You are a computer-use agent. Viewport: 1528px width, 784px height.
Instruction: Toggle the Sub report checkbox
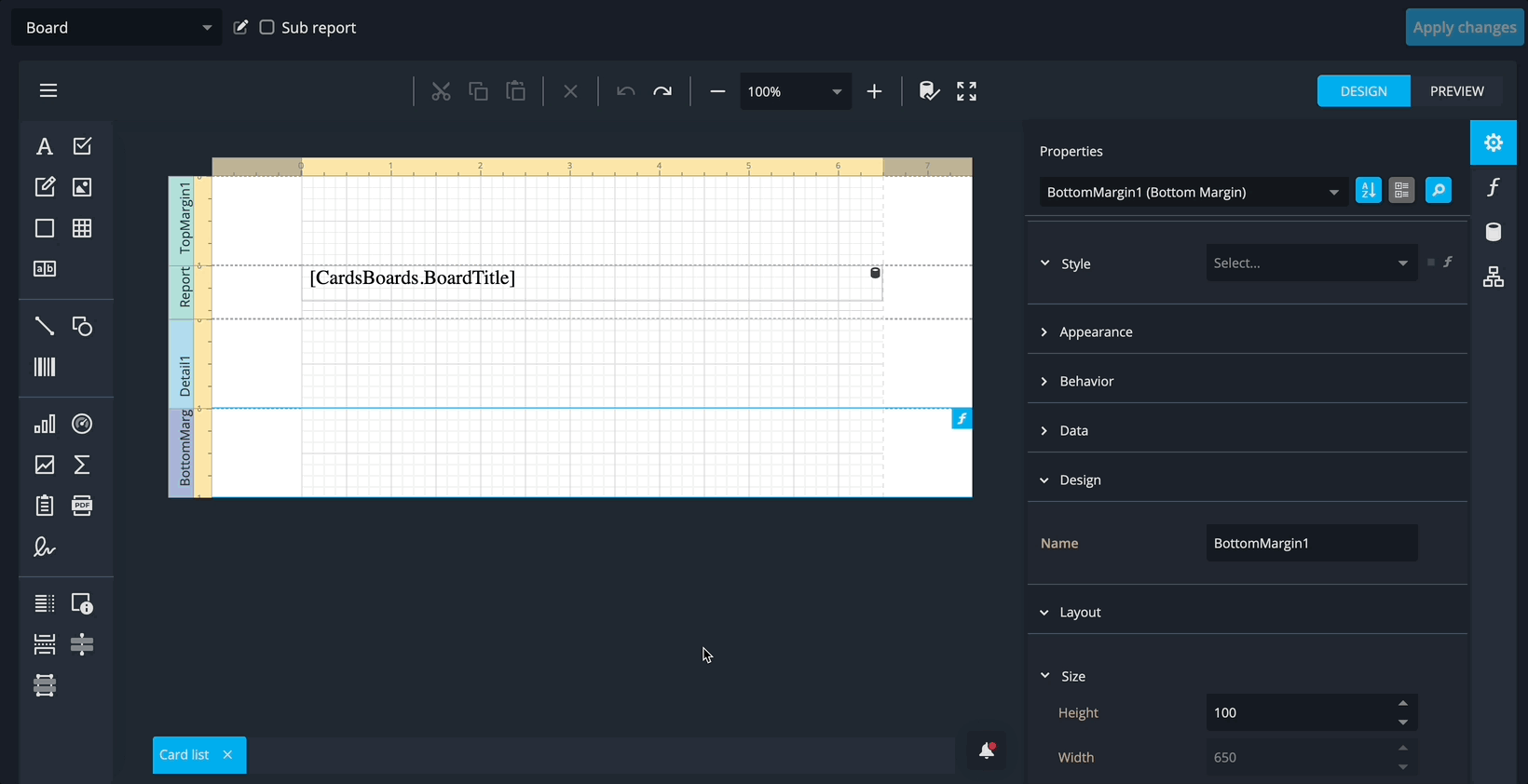point(266,27)
